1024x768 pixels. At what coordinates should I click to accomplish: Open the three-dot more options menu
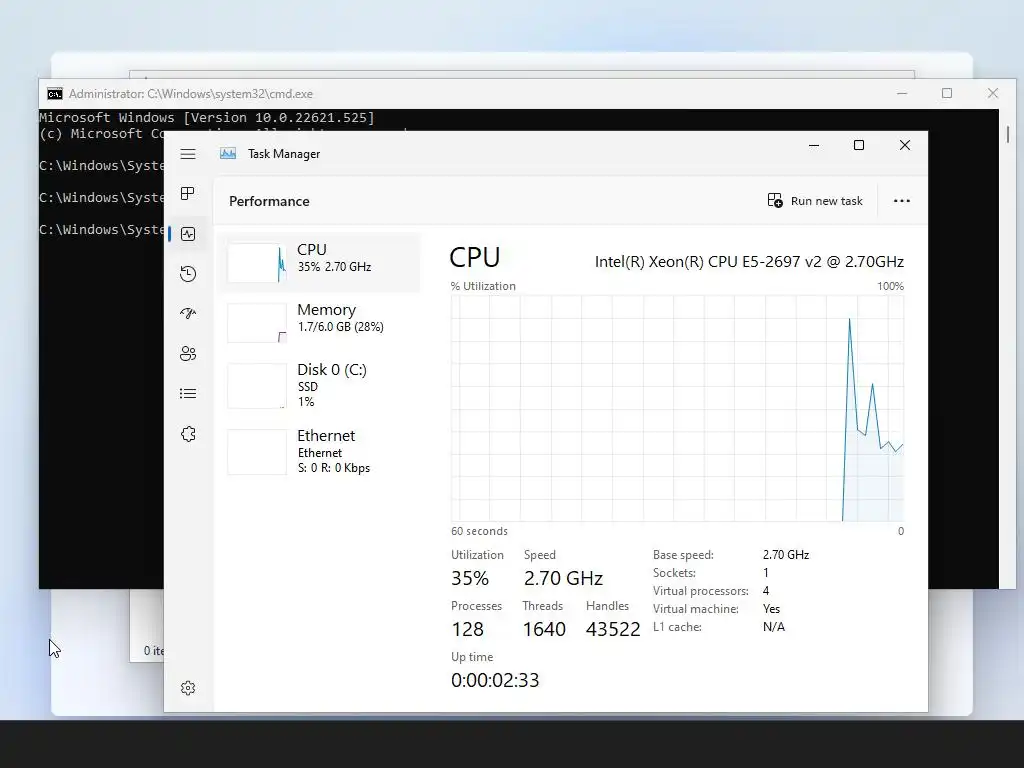pyautogui.click(x=902, y=200)
